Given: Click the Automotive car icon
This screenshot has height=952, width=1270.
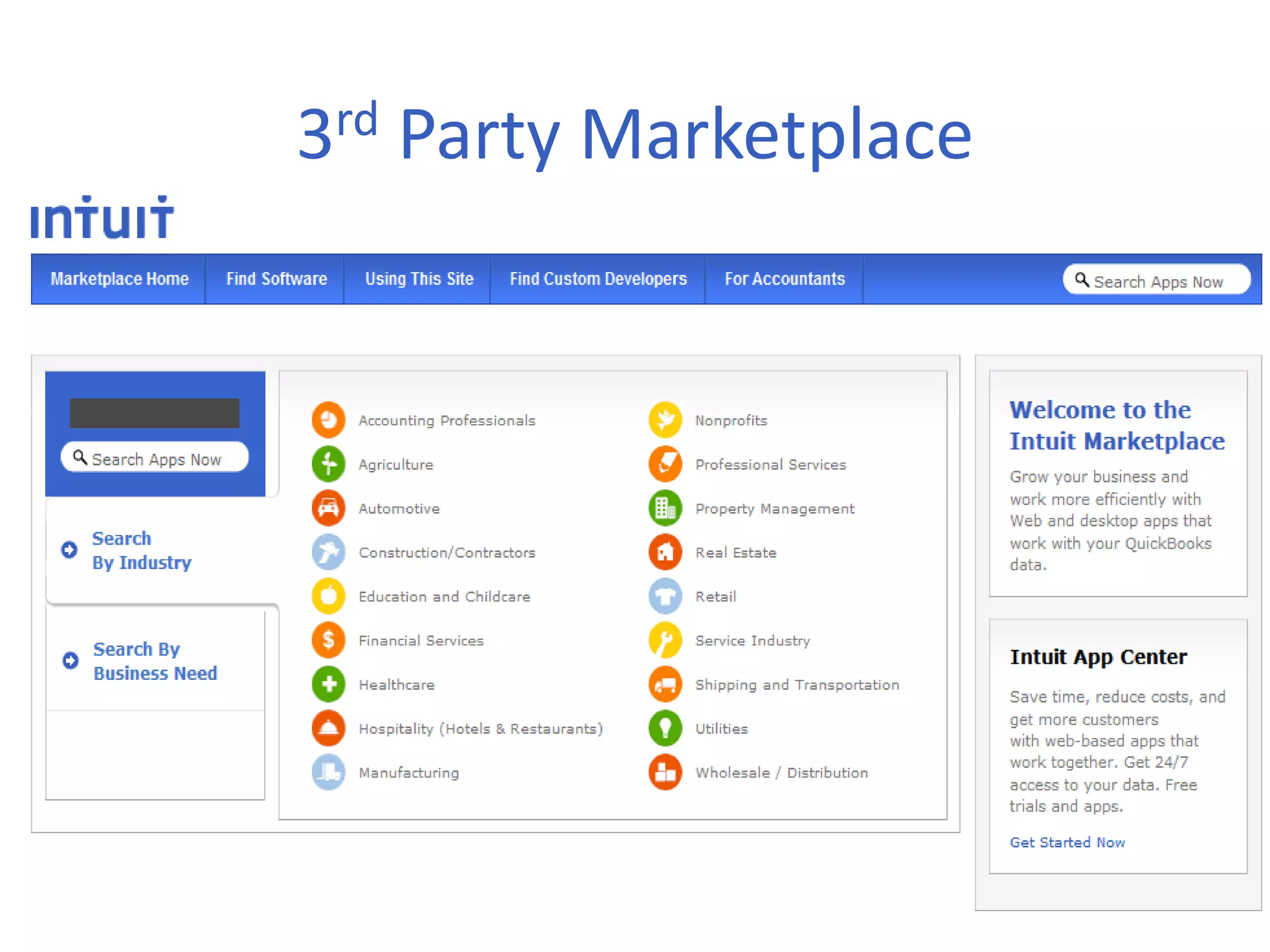Looking at the screenshot, I should [329, 508].
